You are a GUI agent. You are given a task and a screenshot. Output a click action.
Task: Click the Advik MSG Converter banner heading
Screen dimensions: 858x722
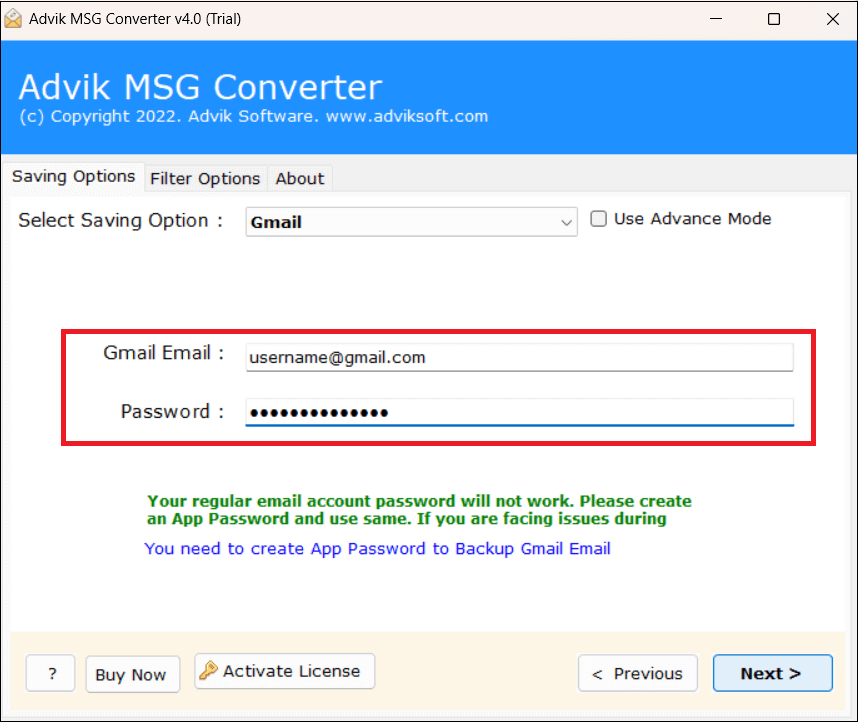(x=200, y=87)
